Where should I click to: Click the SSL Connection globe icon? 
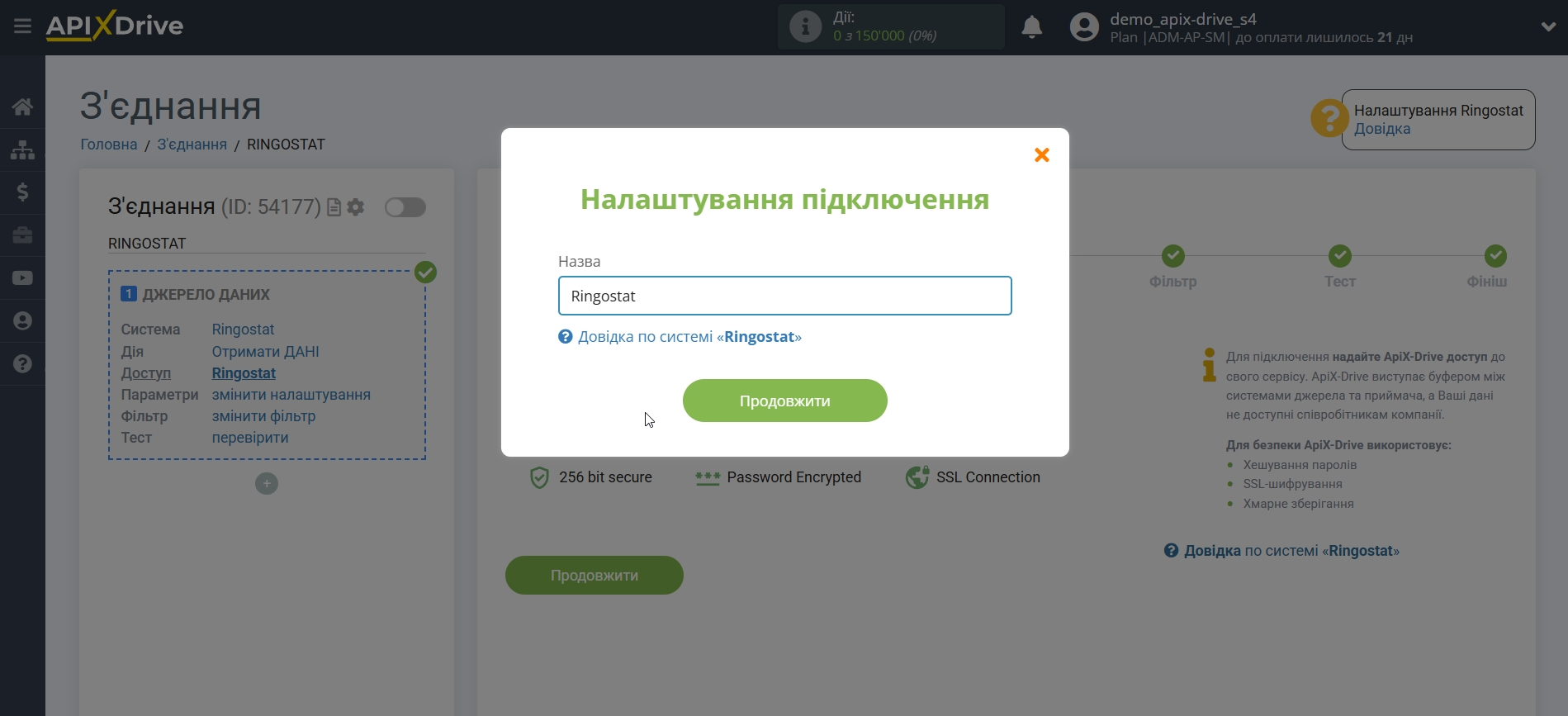click(917, 477)
